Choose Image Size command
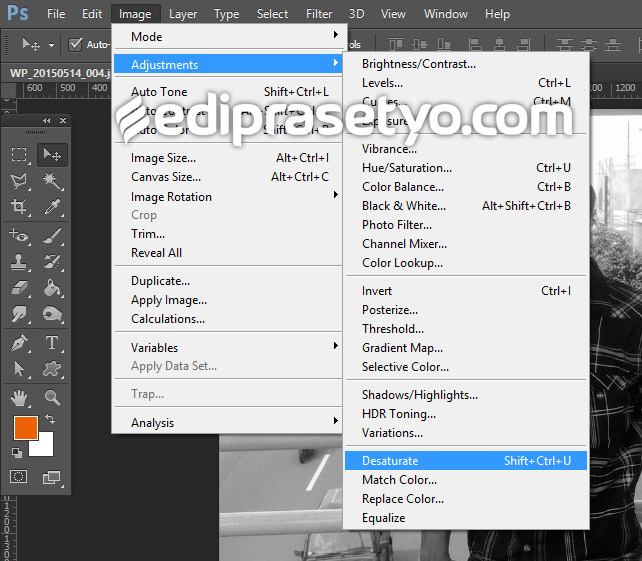642x561 pixels. (x=228, y=158)
